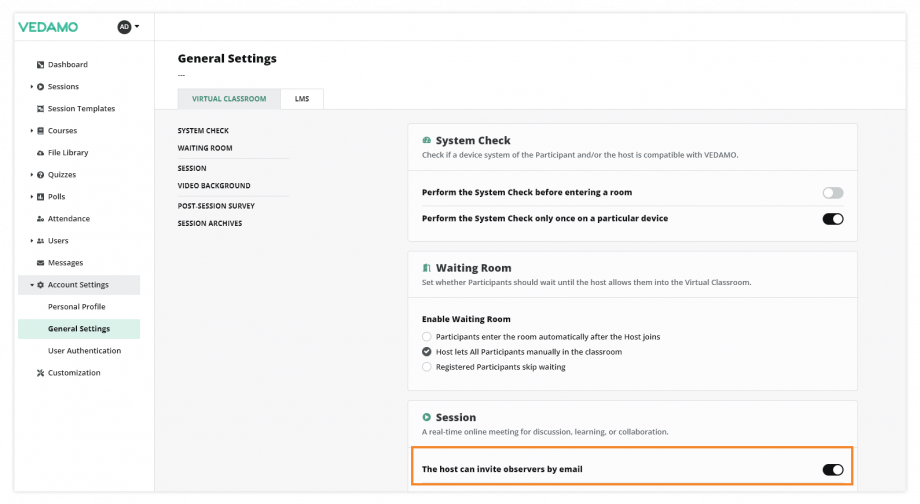The height and width of the screenshot is (504, 920).
Task: Switch to the LMS tab
Action: (302, 99)
